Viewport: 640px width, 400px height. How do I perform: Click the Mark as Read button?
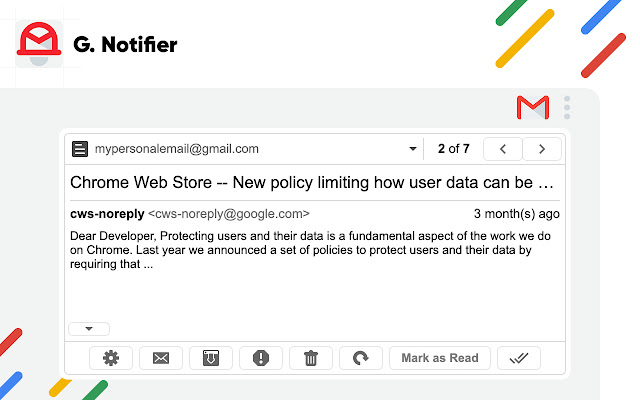pyautogui.click(x=439, y=357)
